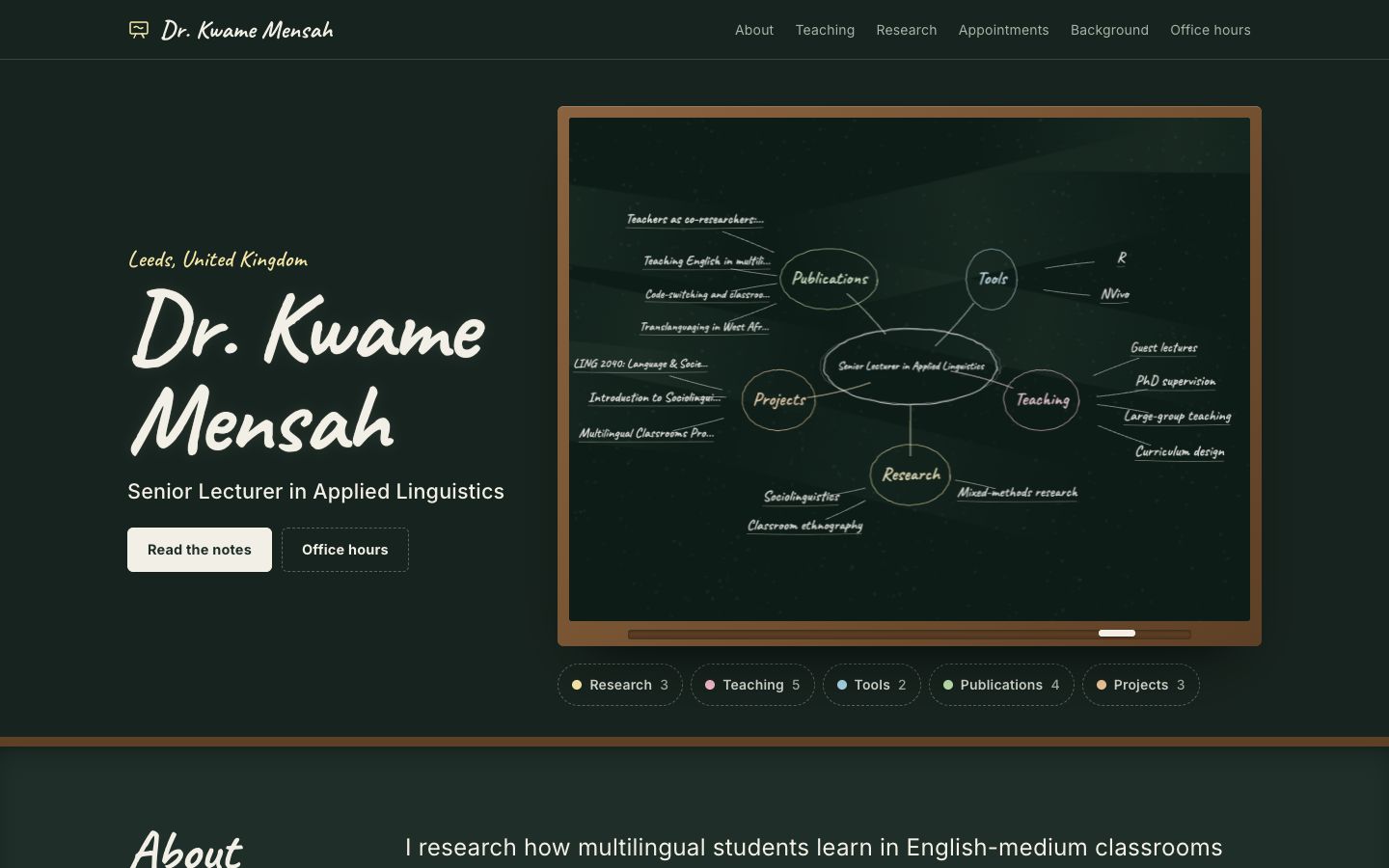Viewport: 1389px width, 868px height.
Task: Navigate to Appointments section
Action: pyautogui.click(x=1003, y=30)
